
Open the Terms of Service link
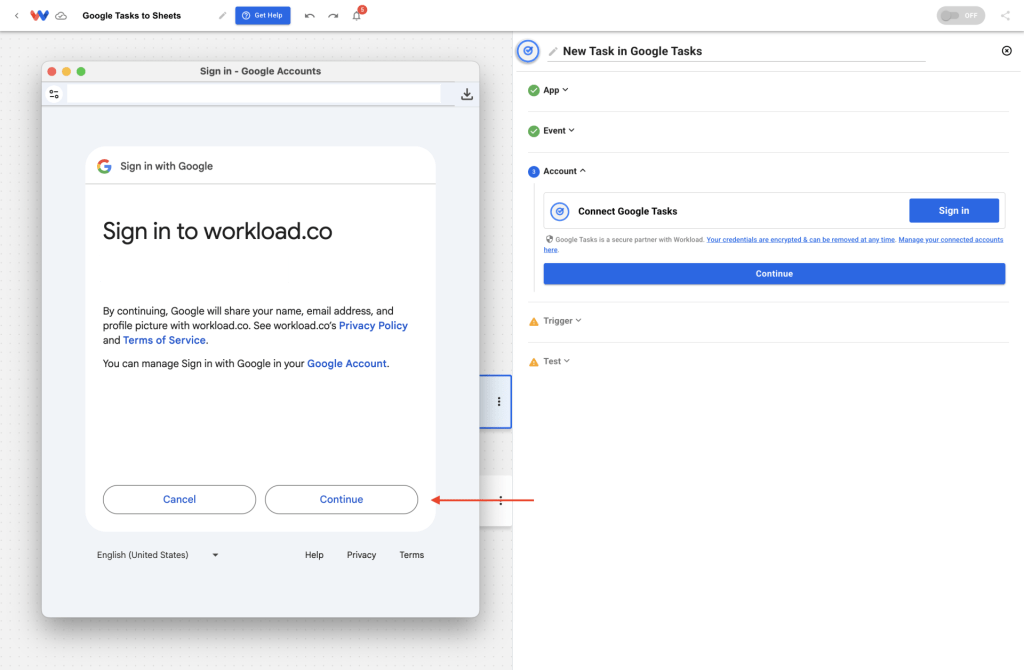pos(165,340)
